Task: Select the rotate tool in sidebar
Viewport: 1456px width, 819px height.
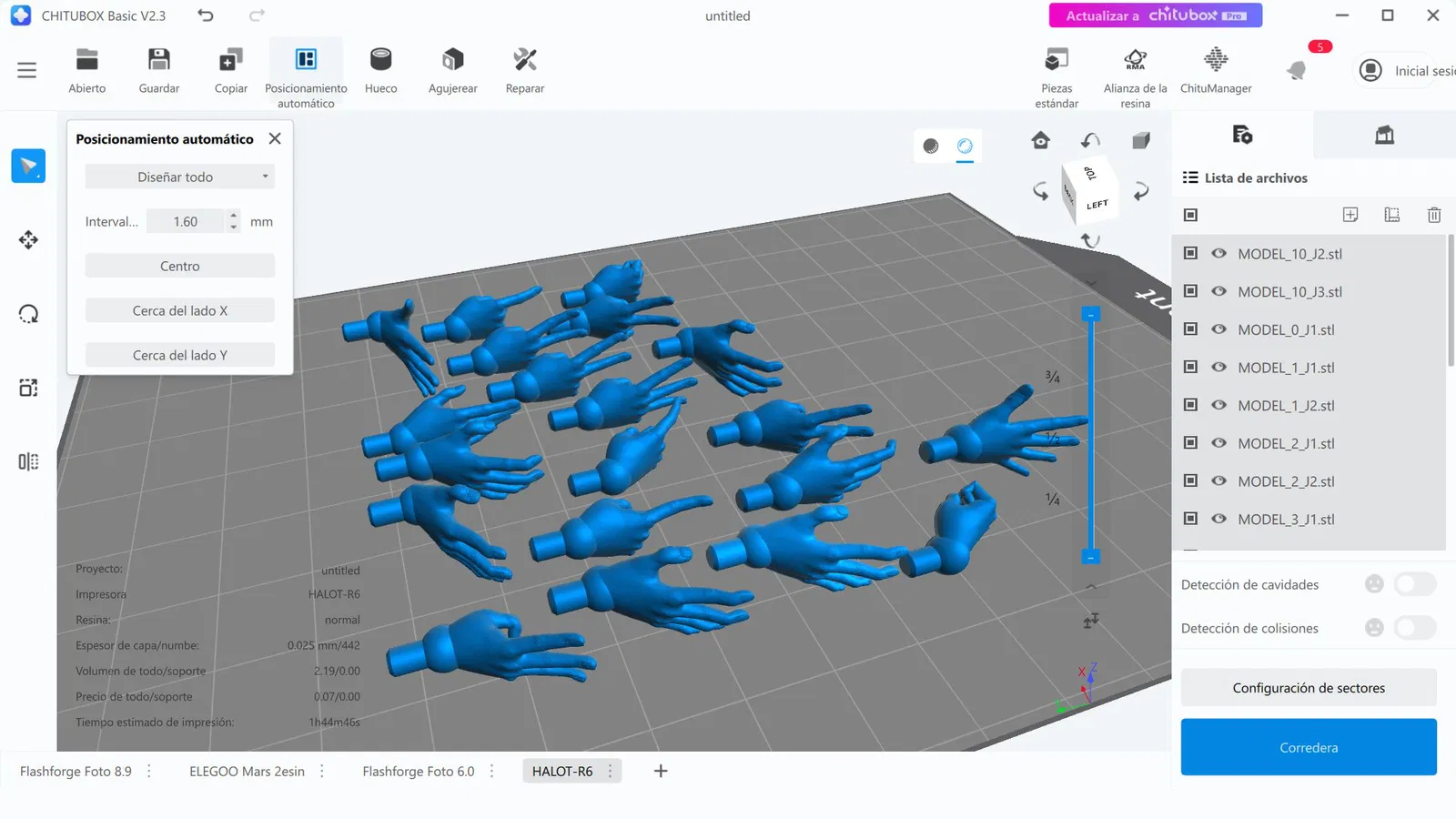Action: click(28, 314)
